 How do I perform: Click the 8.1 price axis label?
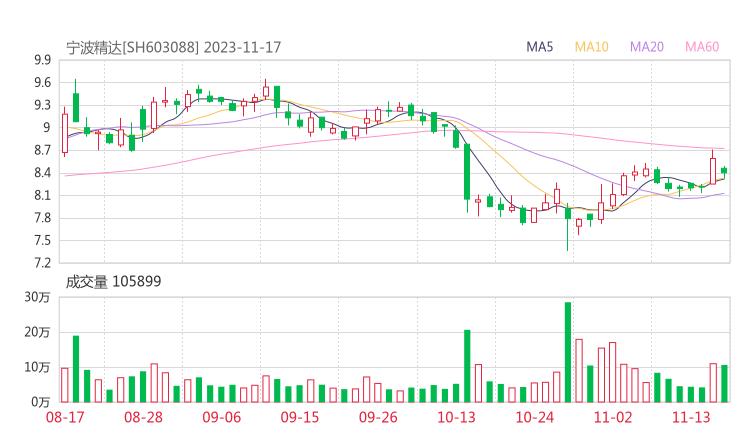[42, 195]
